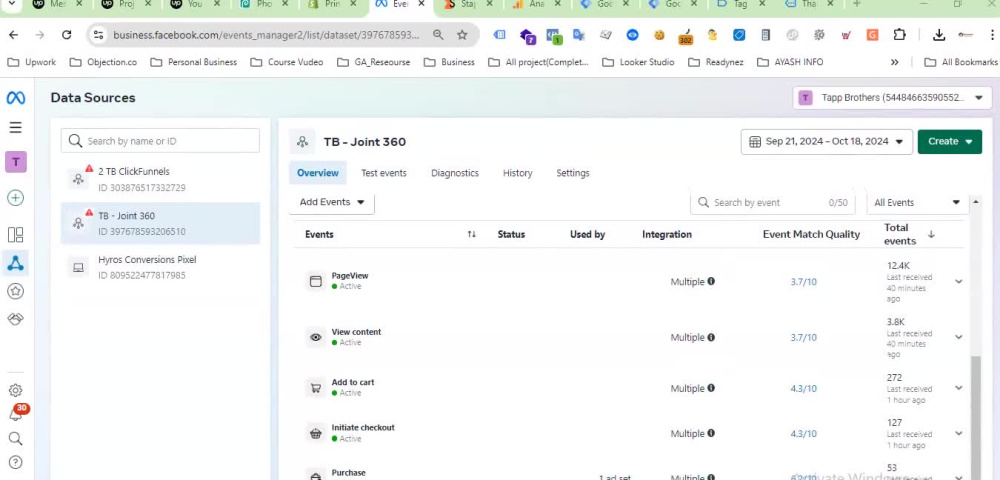Open PageView match quality 3.7/10 link
Image resolution: width=1000 pixels, height=480 pixels.
coord(803,282)
